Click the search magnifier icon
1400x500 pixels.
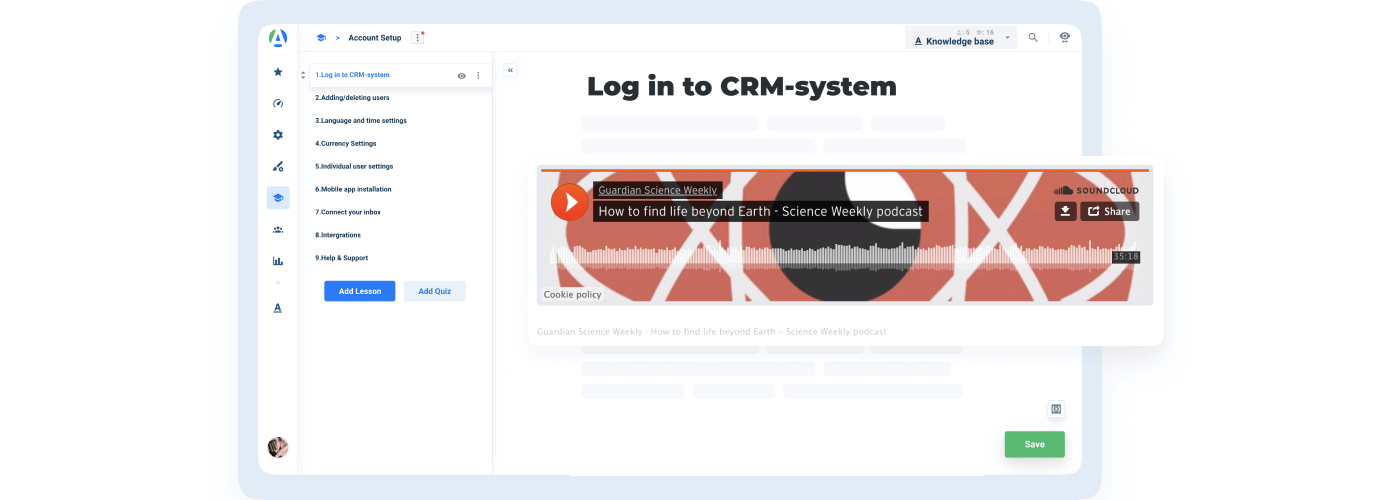pyautogui.click(x=1033, y=38)
